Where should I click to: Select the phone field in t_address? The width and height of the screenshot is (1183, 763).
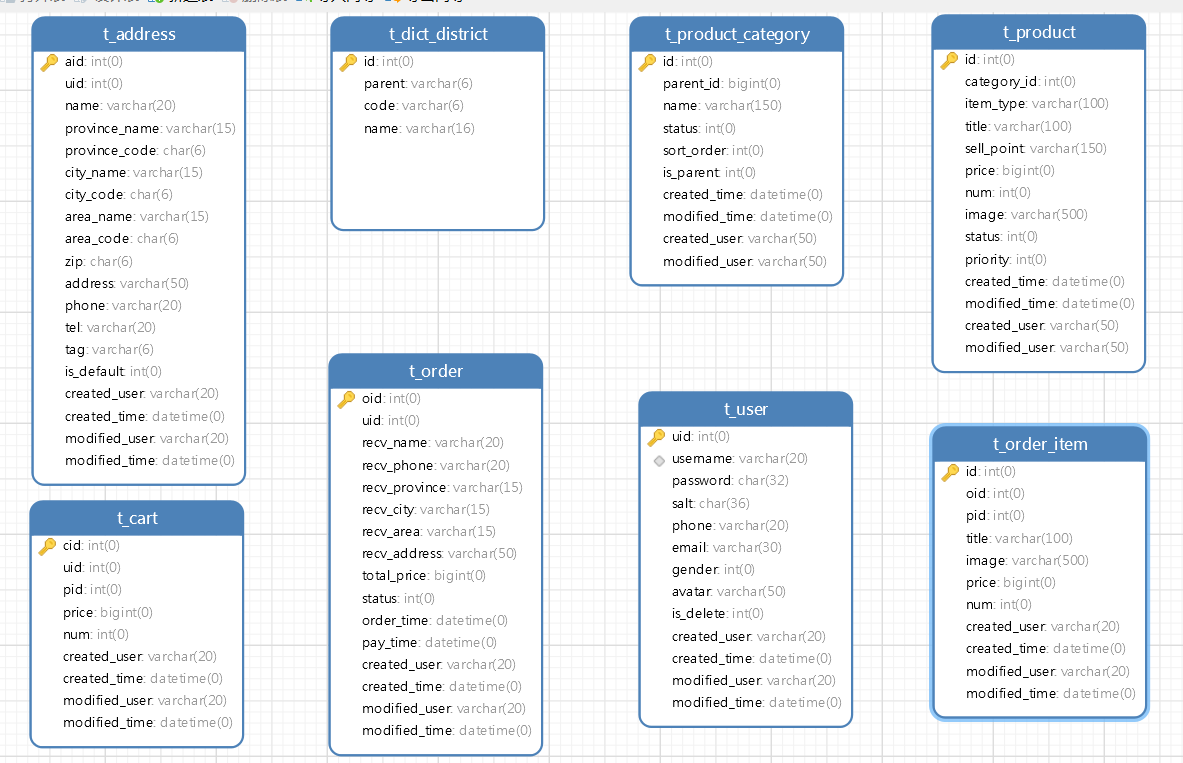123,305
